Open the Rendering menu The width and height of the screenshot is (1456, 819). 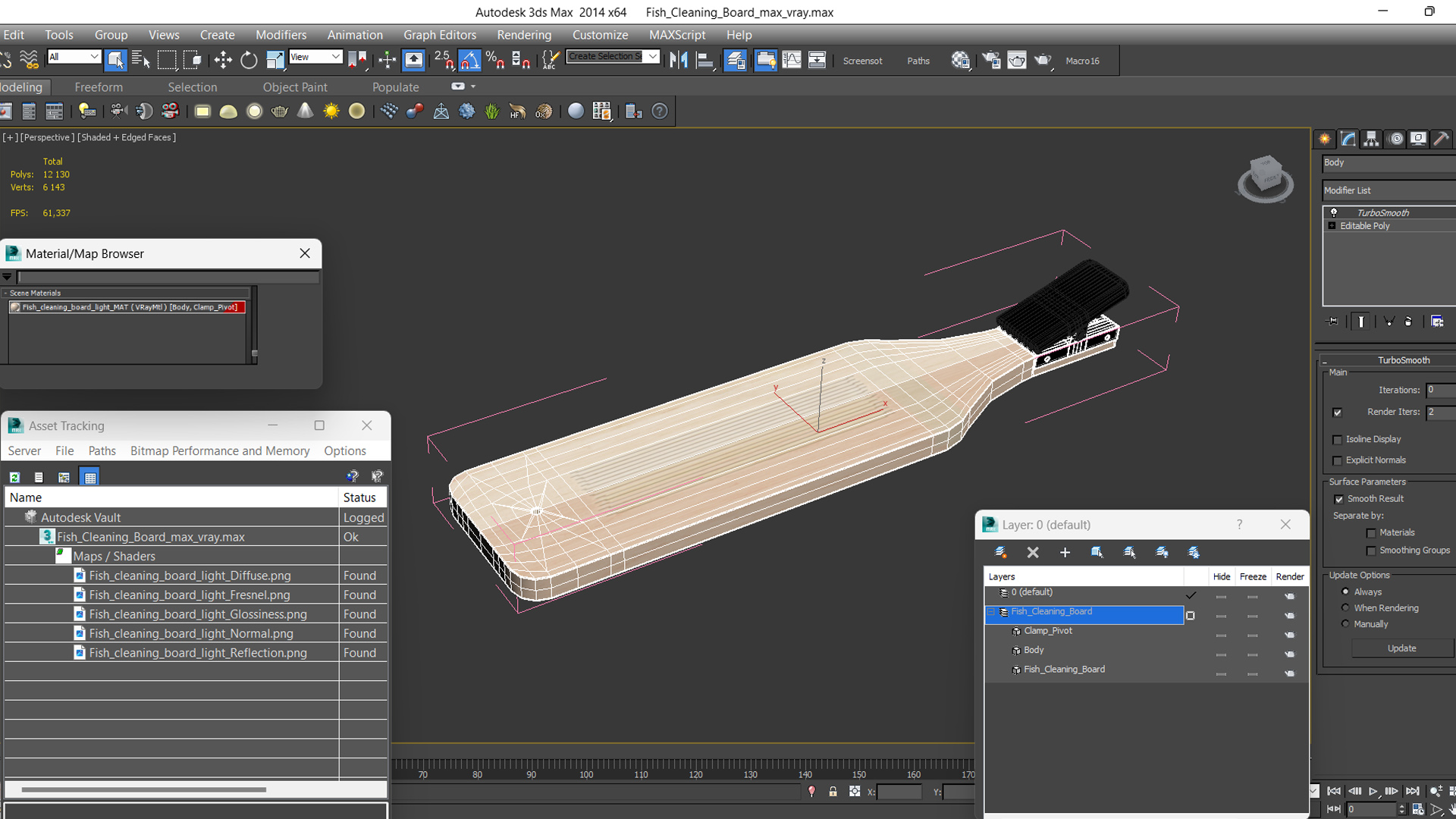[524, 35]
